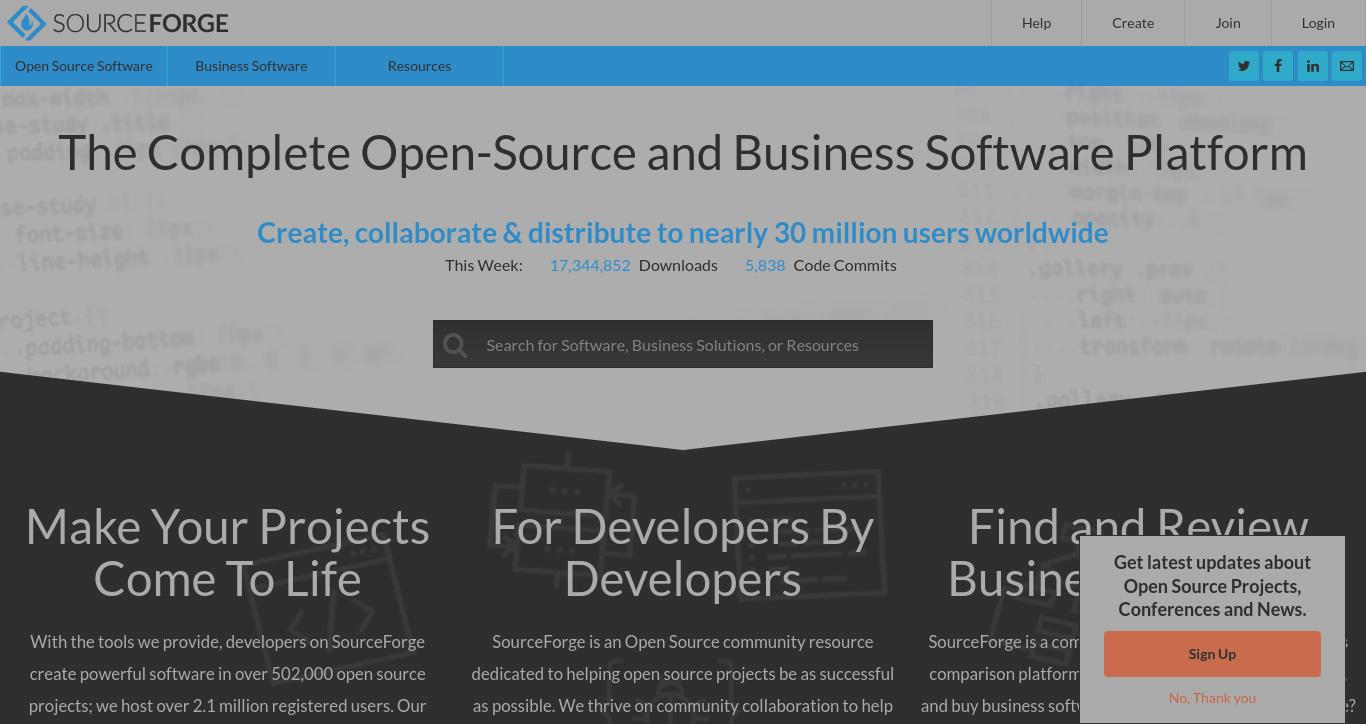Click the SourceForge diamond logo icon
1366x724 pixels.
point(27,23)
